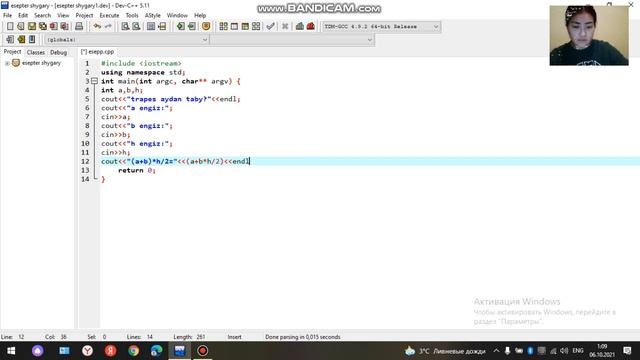The width and height of the screenshot is (640, 360).
Task: Open the Execute menu
Action: (109, 16)
